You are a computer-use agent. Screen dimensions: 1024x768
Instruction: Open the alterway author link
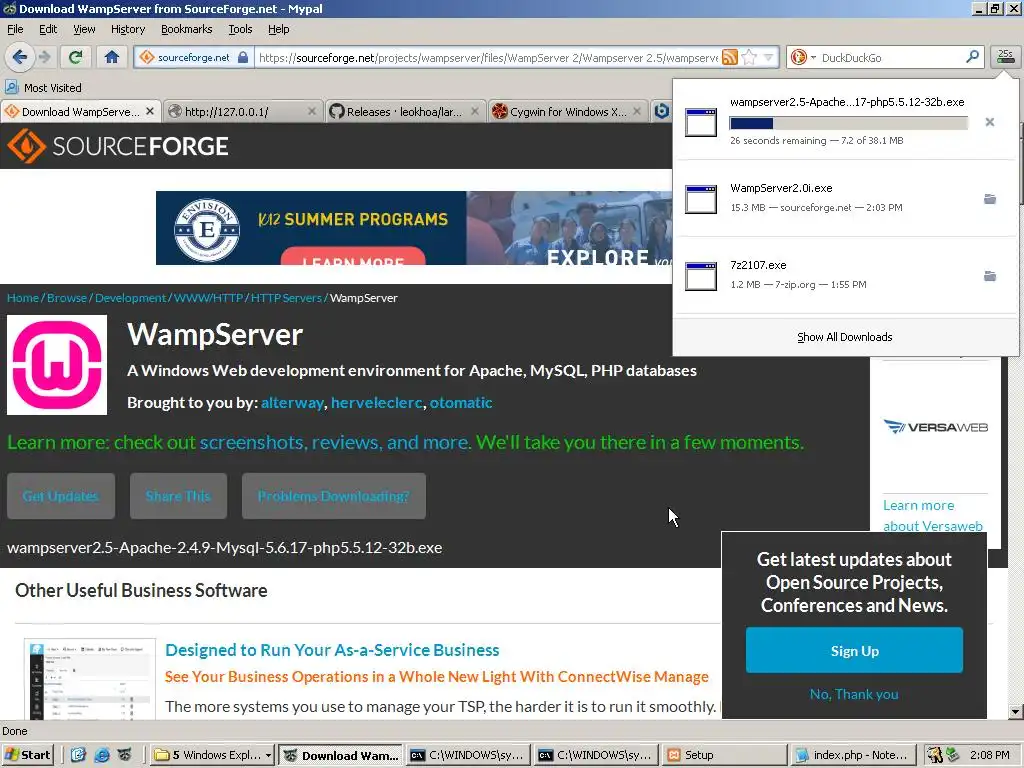coord(292,402)
